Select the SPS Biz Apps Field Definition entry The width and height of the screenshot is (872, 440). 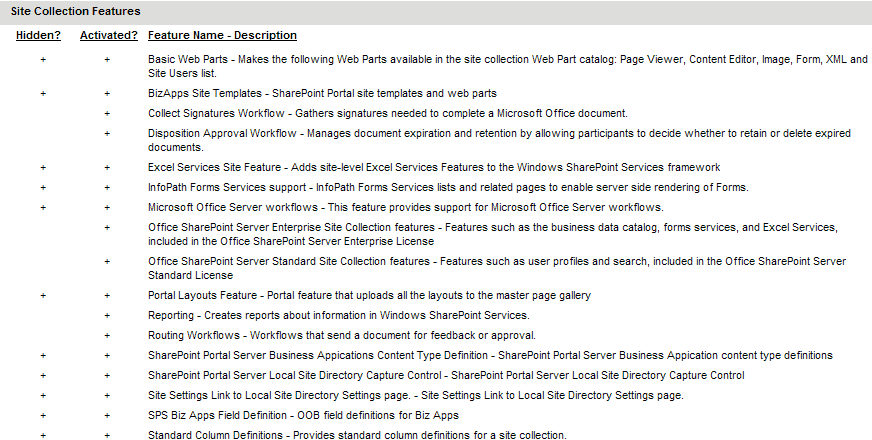click(305, 415)
